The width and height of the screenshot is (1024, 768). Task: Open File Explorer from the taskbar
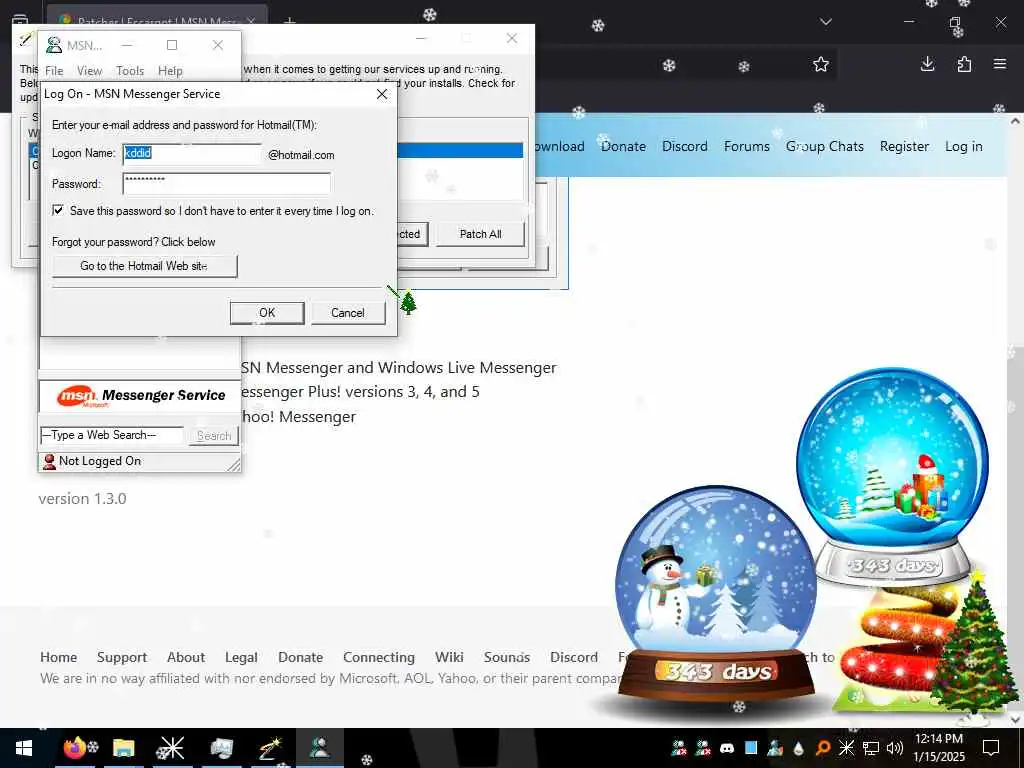(123, 748)
